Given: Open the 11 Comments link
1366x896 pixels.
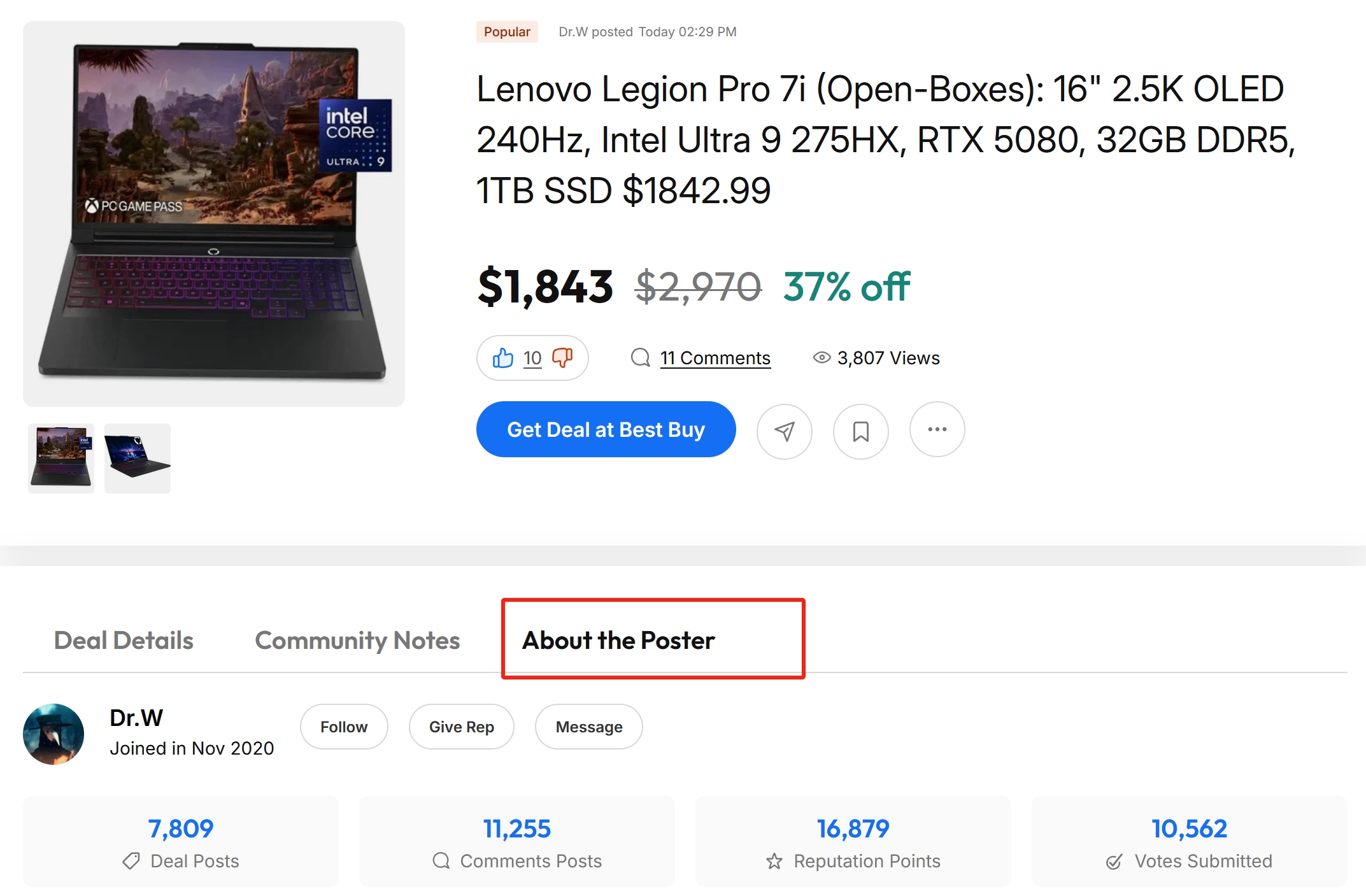Looking at the screenshot, I should [x=715, y=358].
